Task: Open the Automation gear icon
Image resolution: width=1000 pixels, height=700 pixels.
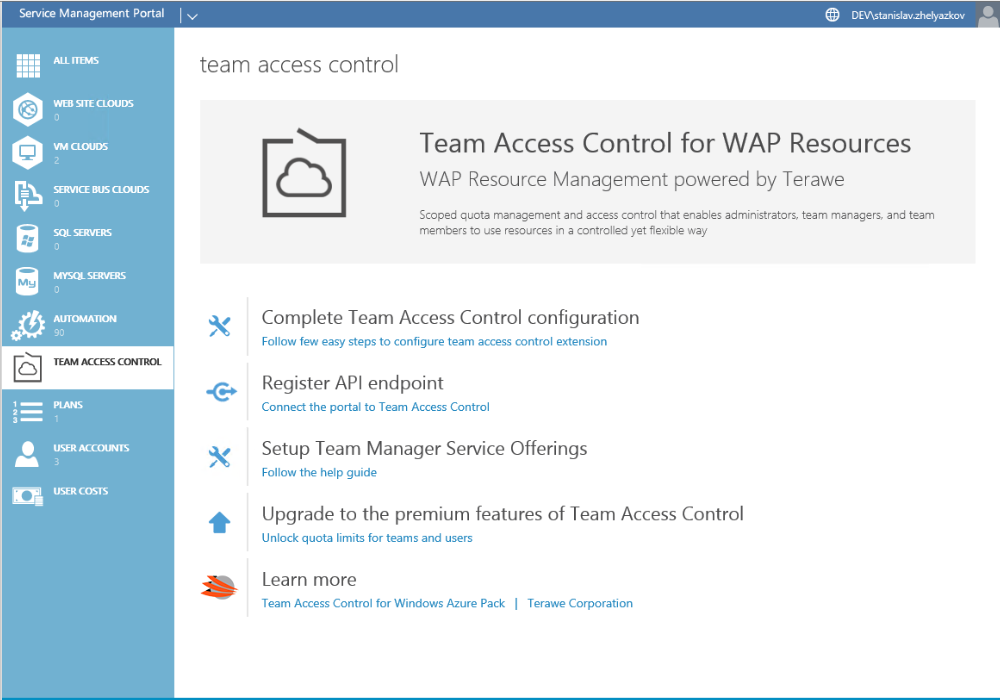Action: pyautogui.click(x=28, y=324)
